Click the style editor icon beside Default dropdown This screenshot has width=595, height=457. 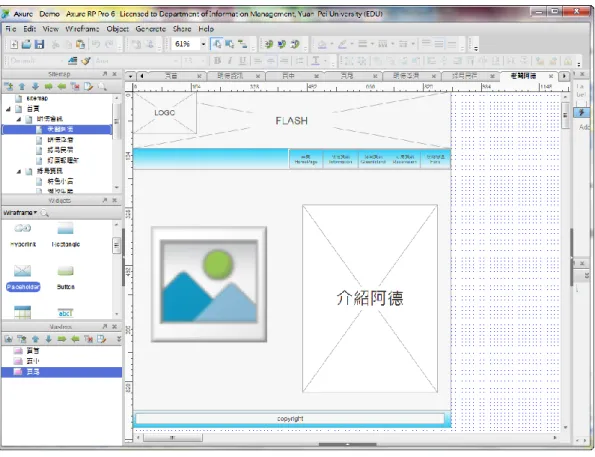72,61
